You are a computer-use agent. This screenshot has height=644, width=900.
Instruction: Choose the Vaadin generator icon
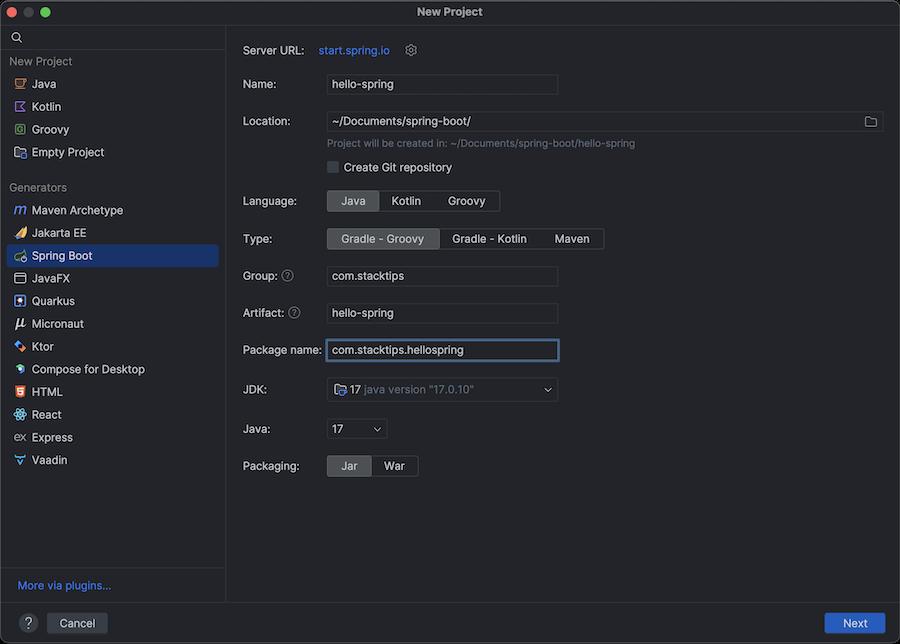pyautogui.click(x=20, y=460)
